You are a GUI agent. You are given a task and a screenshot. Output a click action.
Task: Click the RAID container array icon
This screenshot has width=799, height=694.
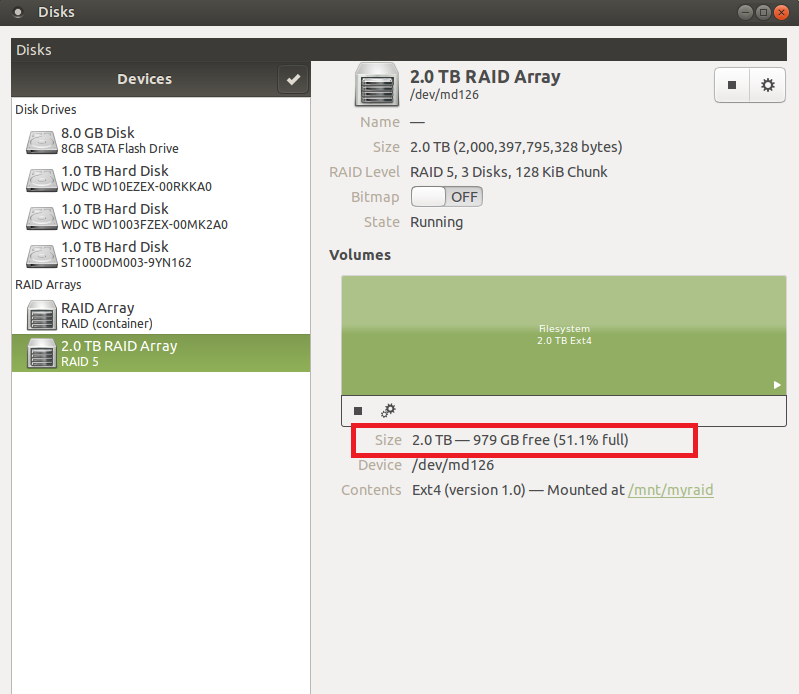point(42,315)
